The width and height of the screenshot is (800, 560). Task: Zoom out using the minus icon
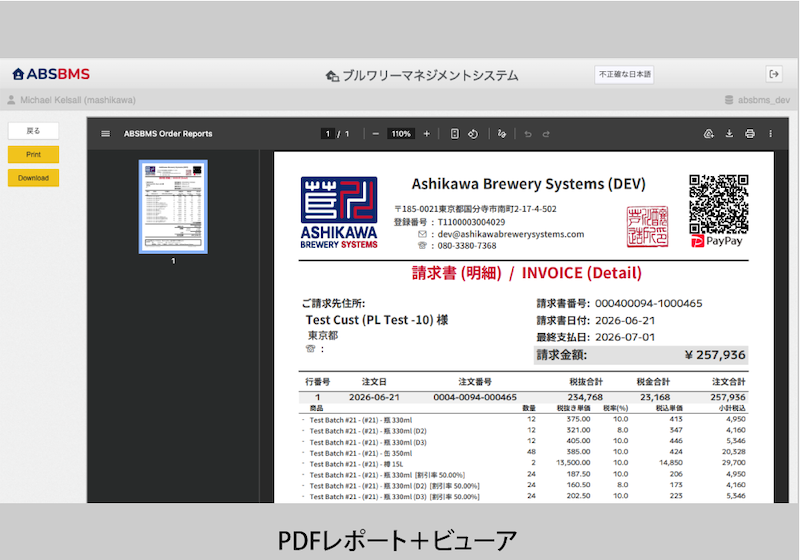pyautogui.click(x=376, y=134)
